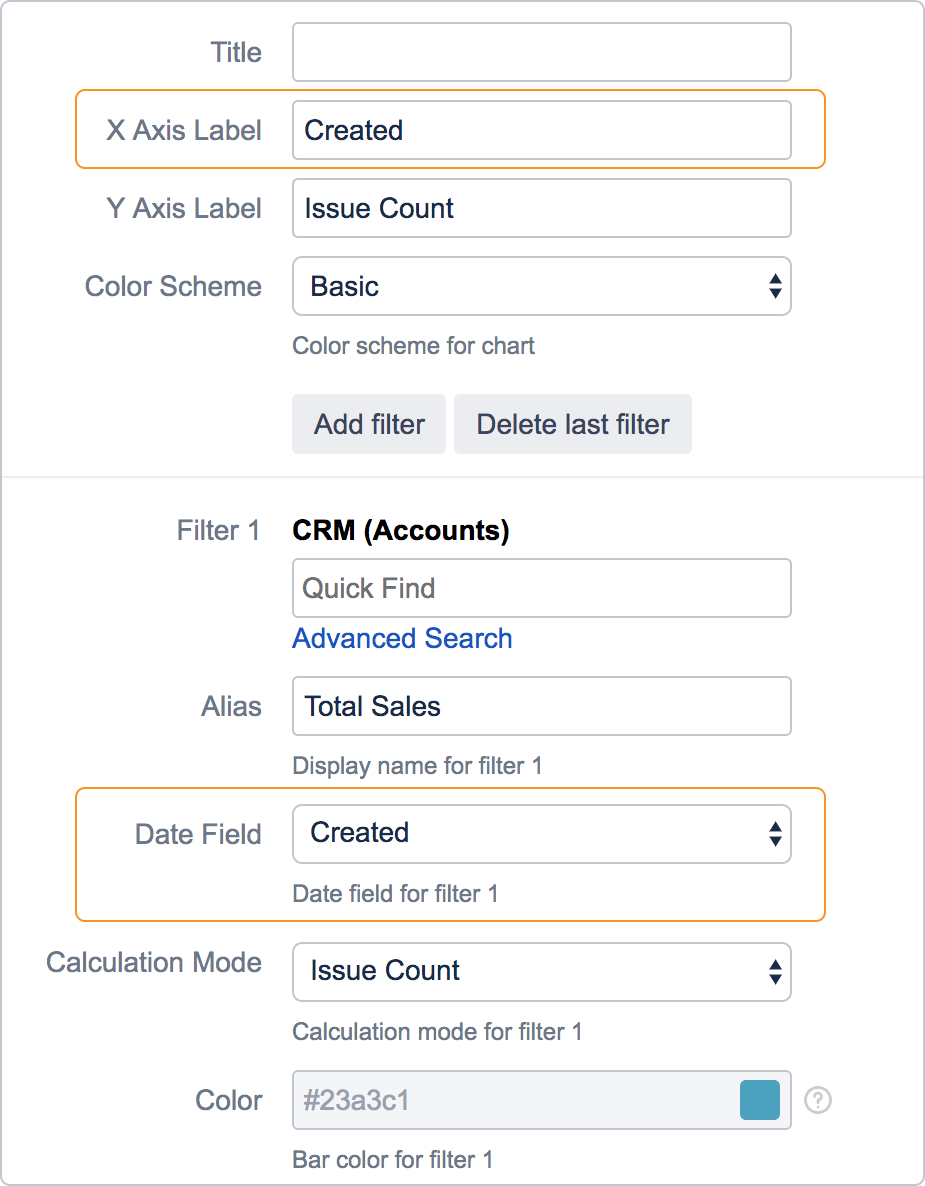Viewport: 925px width, 1186px height.
Task: Open the Calculation Mode dropdown showing Issue Count
Action: [541, 971]
